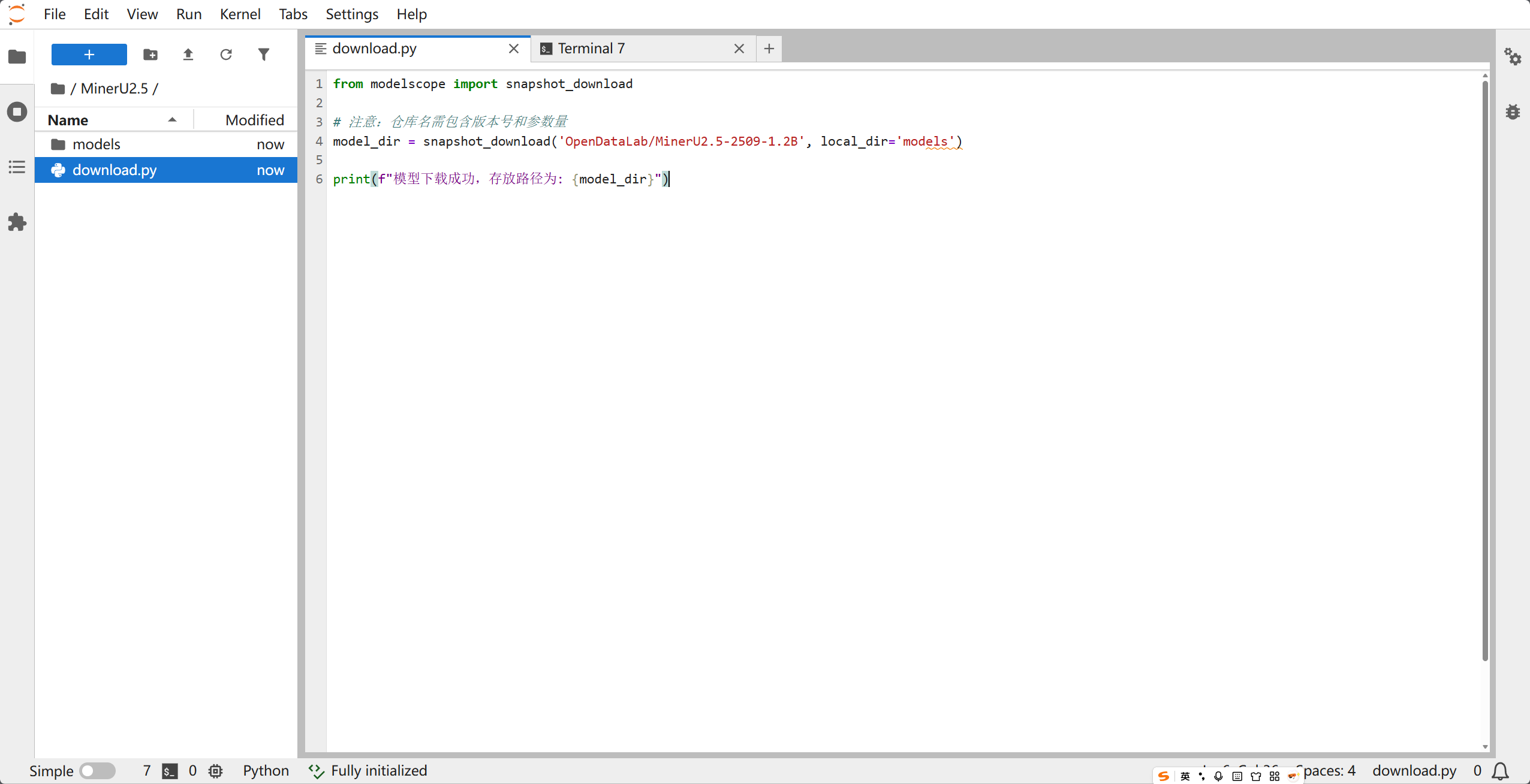Sort files by Modified column

[254, 120]
